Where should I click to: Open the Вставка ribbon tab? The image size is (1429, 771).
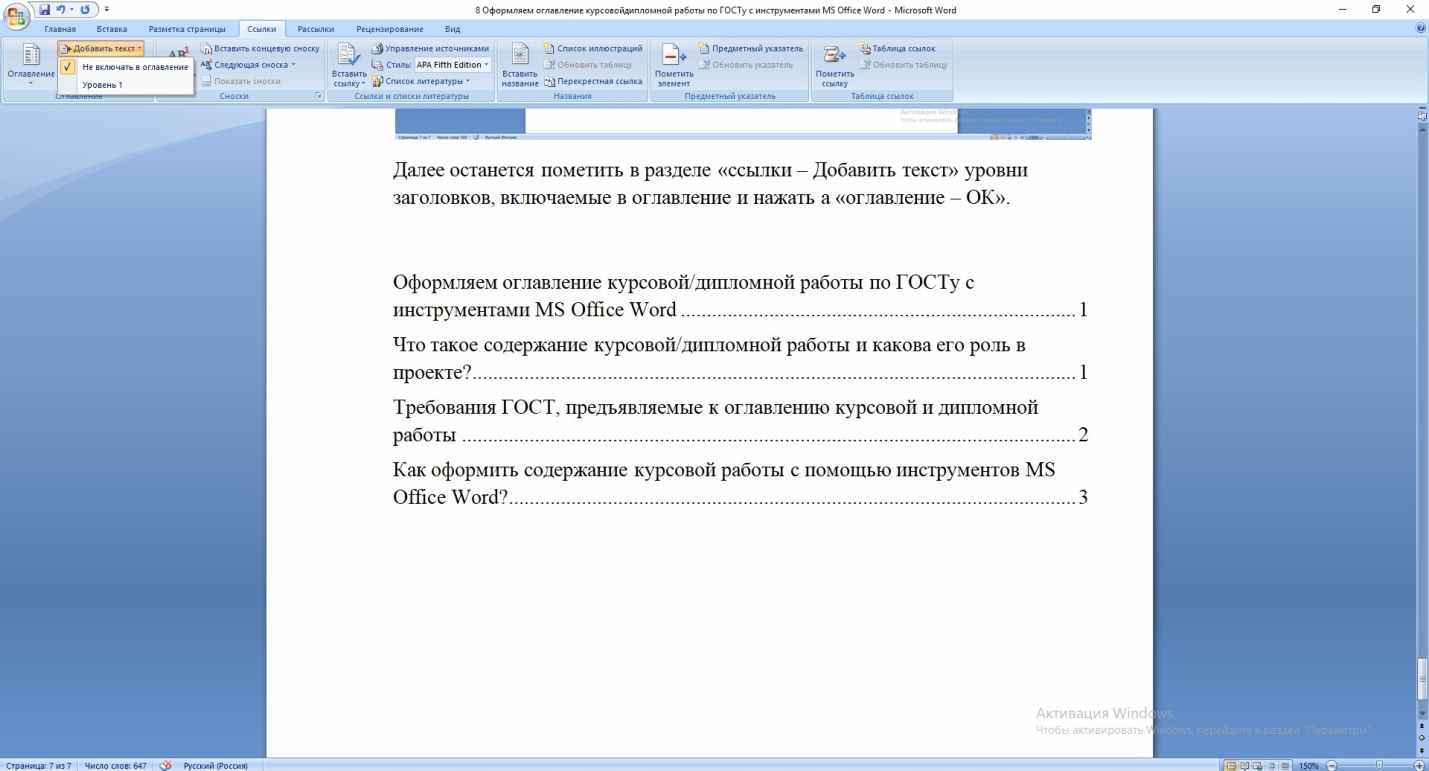point(112,30)
